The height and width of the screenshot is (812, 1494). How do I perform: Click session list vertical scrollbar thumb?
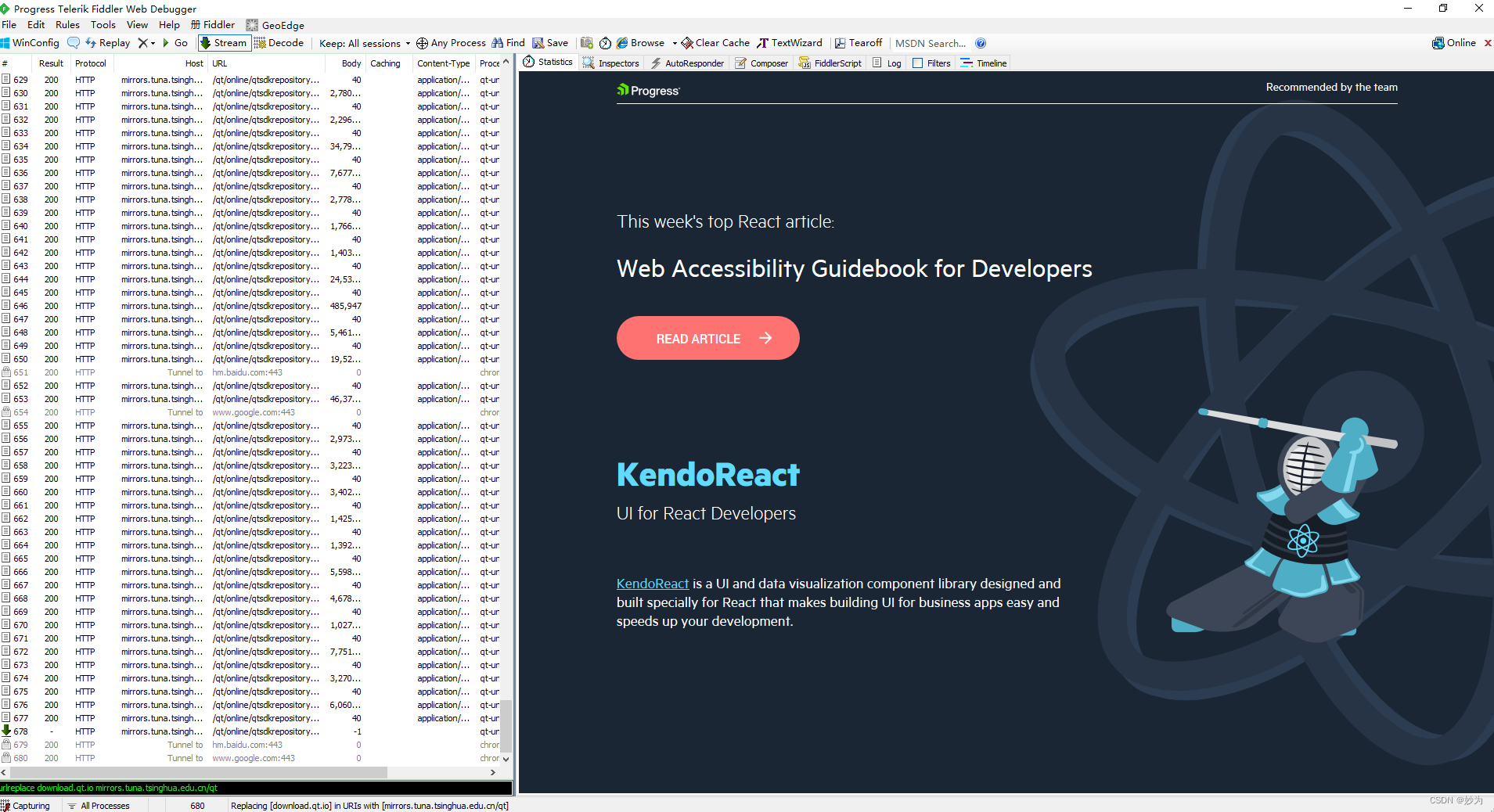[x=506, y=725]
